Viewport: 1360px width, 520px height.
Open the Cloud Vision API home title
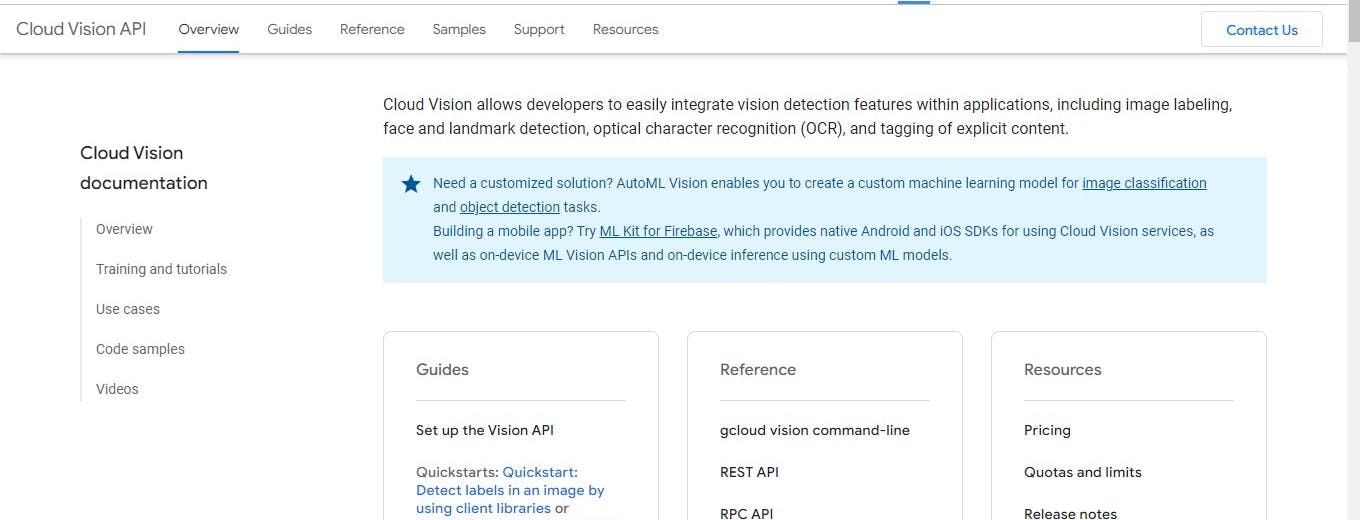coord(81,29)
